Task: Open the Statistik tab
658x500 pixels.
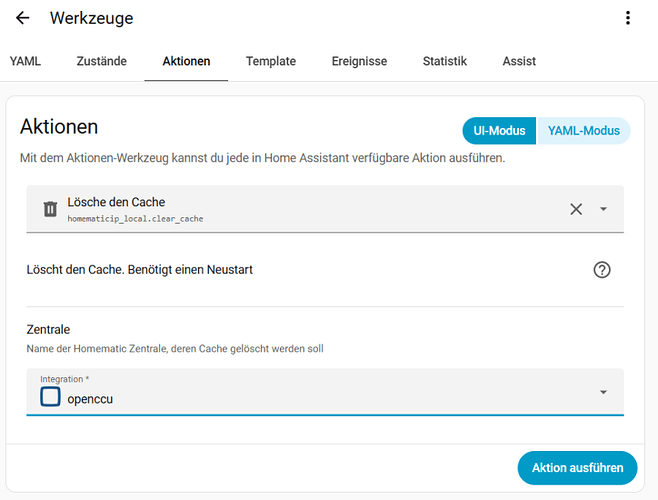Action: pyautogui.click(x=445, y=61)
